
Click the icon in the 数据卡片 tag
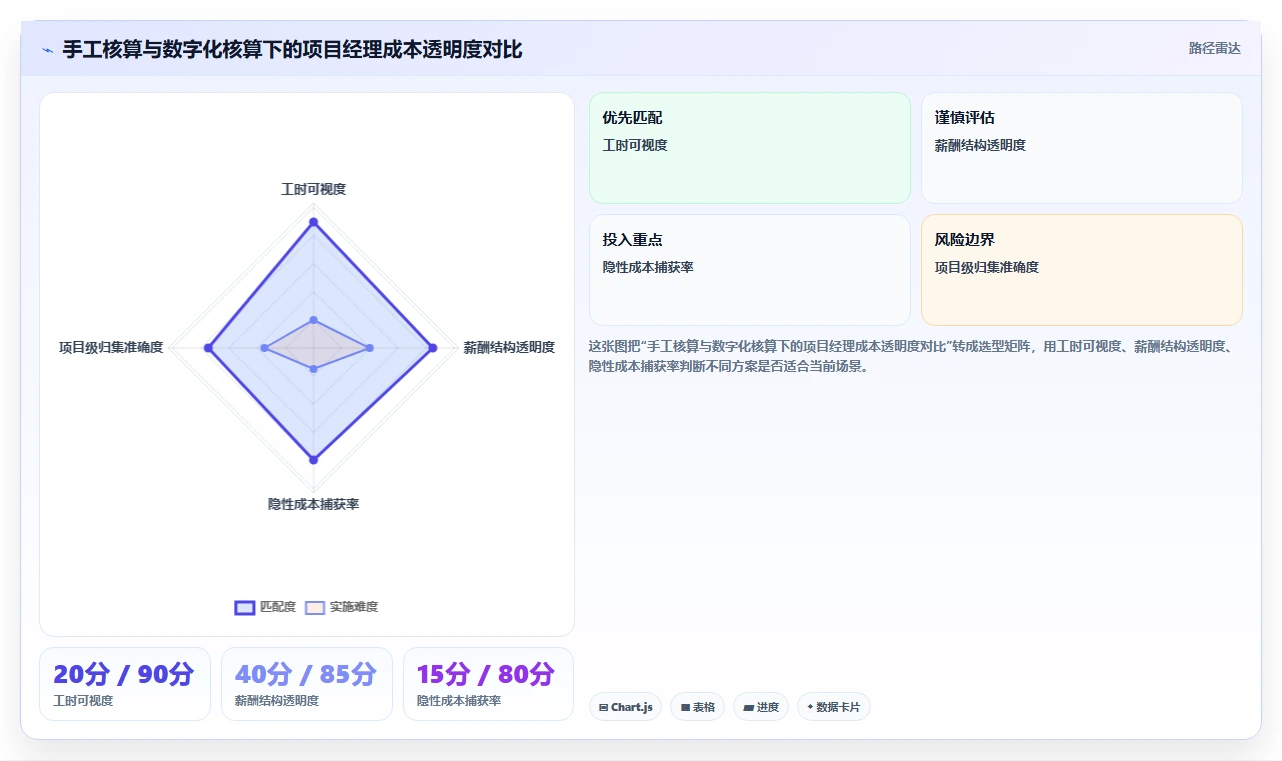(x=810, y=707)
